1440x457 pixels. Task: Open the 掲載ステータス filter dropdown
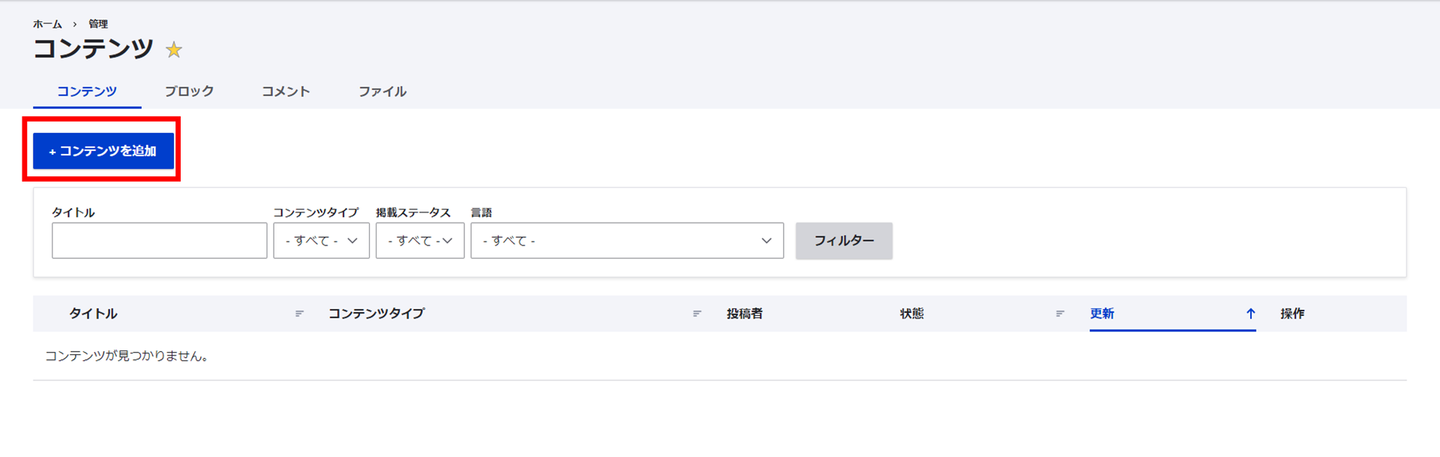[420, 241]
